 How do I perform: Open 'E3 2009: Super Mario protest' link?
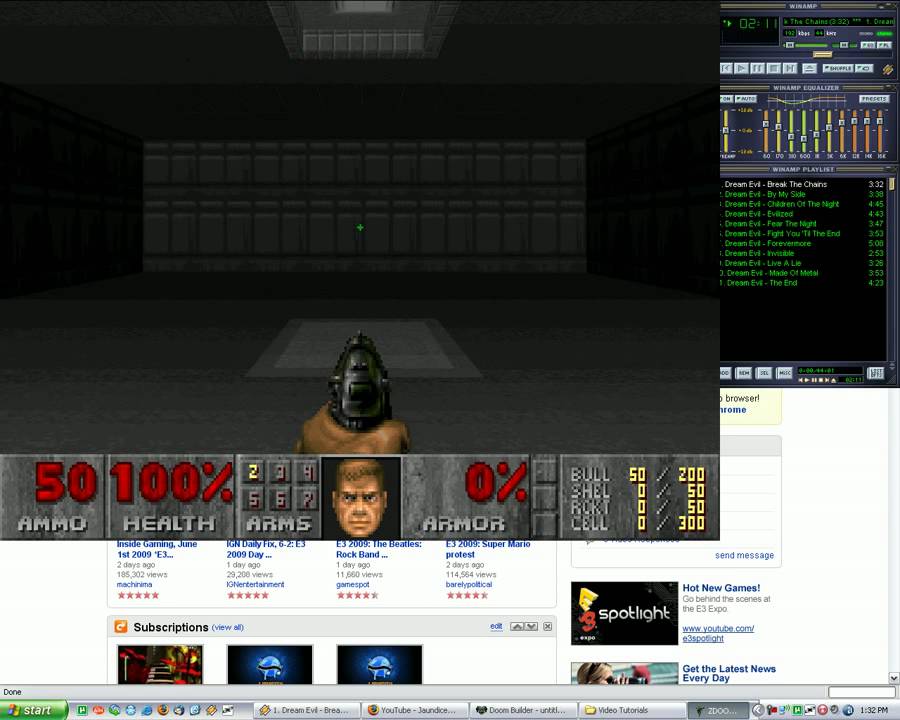click(488, 549)
